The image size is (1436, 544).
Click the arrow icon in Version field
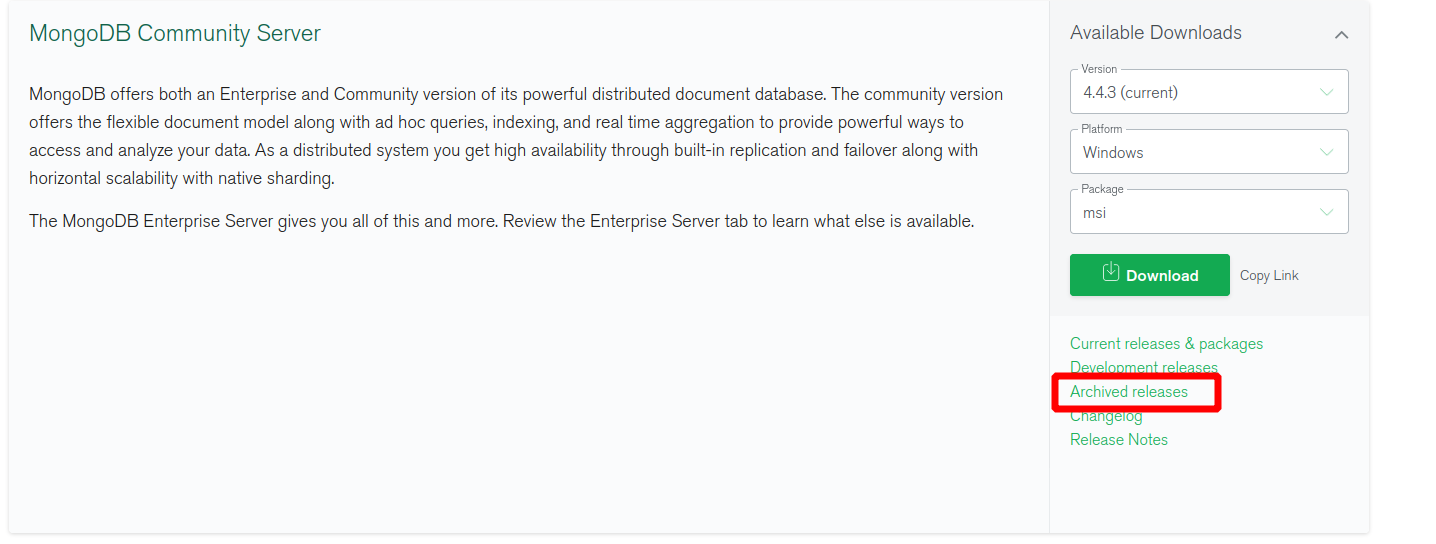pyautogui.click(x=1326, y=93)
